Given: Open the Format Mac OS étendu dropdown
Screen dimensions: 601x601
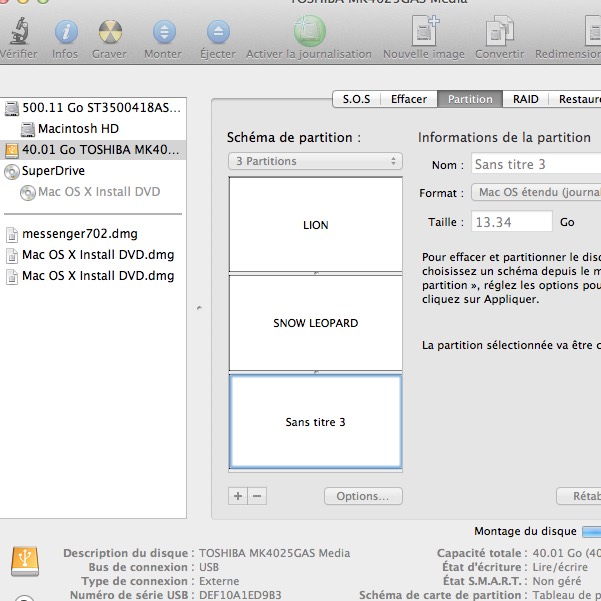Looking at the screenshot, I should pyautogui.click(x=536, y=192).
